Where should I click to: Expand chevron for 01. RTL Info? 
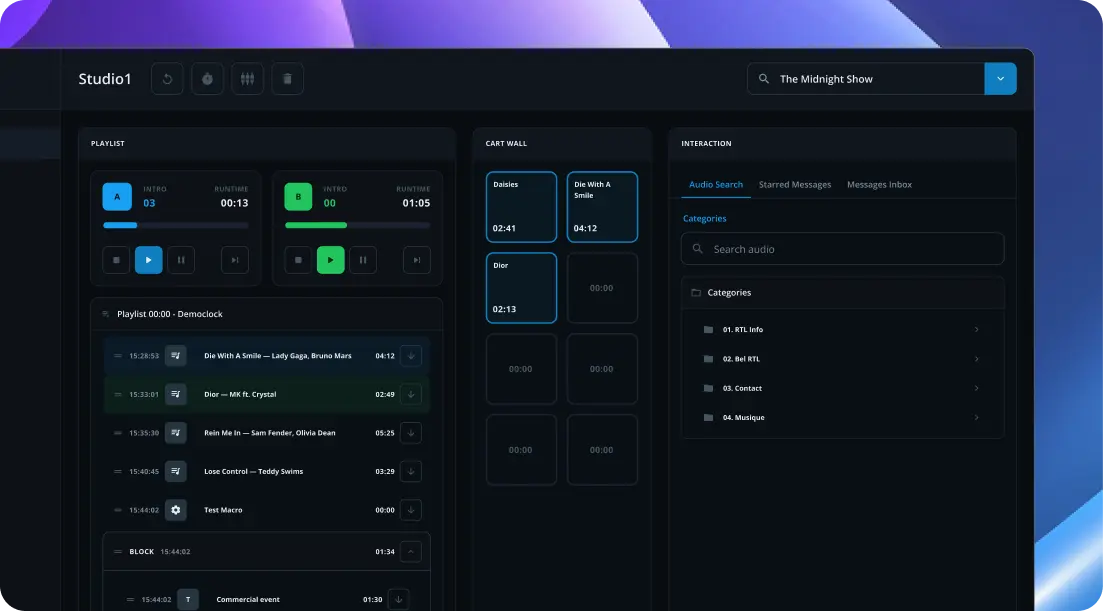coord(976,330)
